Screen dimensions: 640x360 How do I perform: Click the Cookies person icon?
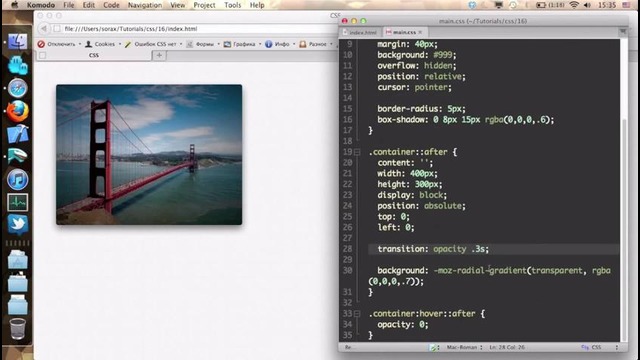click(89, 44)
